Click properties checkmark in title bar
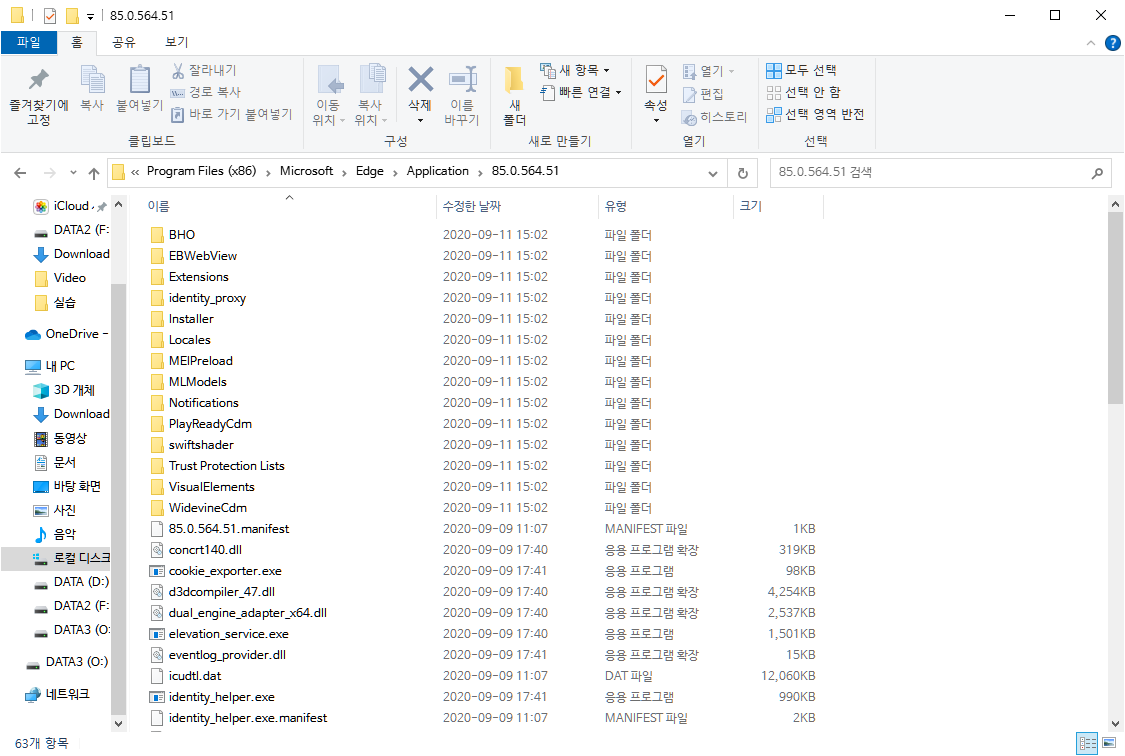This screenshot has width=1125, height=756. tap(50, 15)
